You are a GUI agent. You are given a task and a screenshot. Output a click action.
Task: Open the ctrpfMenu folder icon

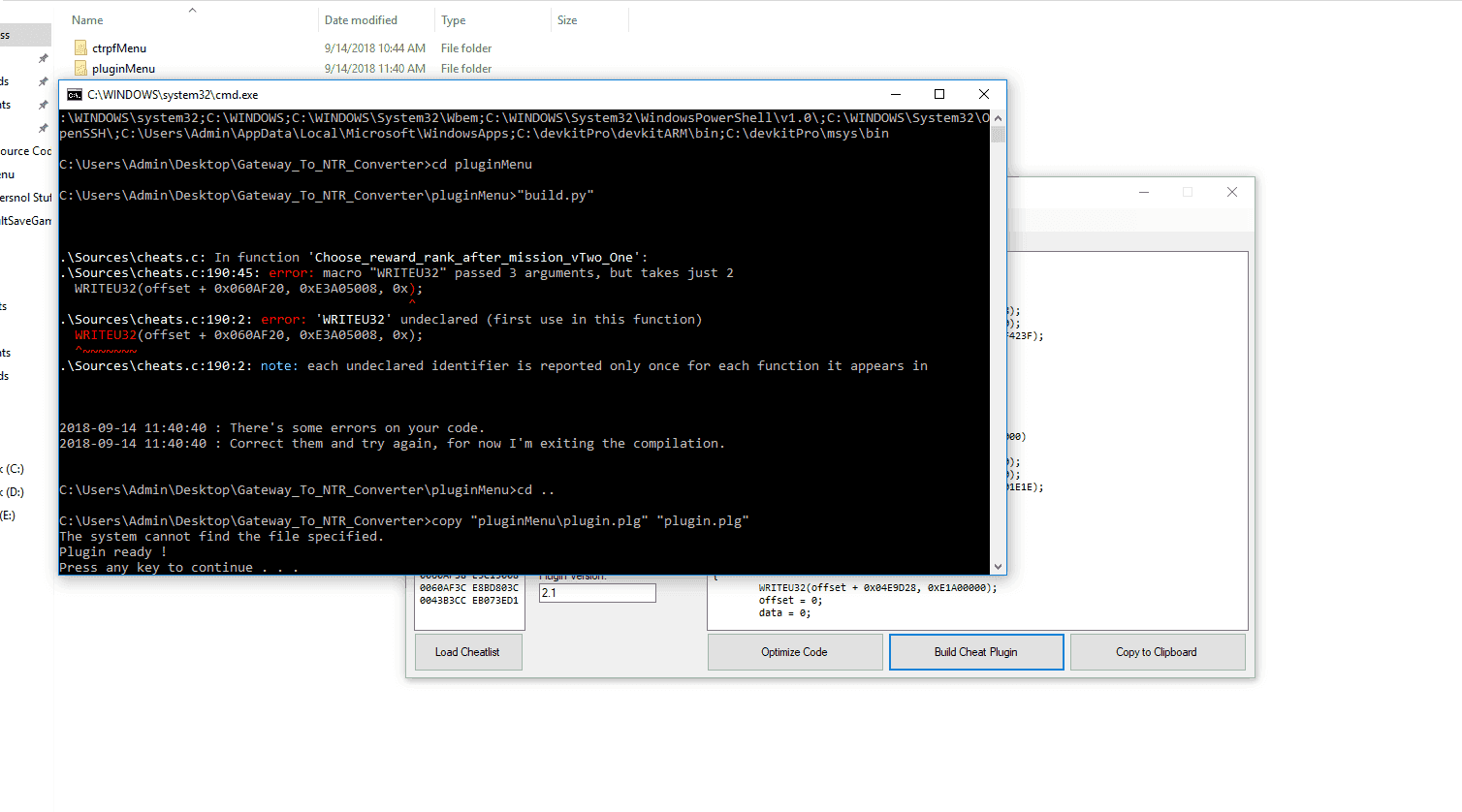pos(80,47)
